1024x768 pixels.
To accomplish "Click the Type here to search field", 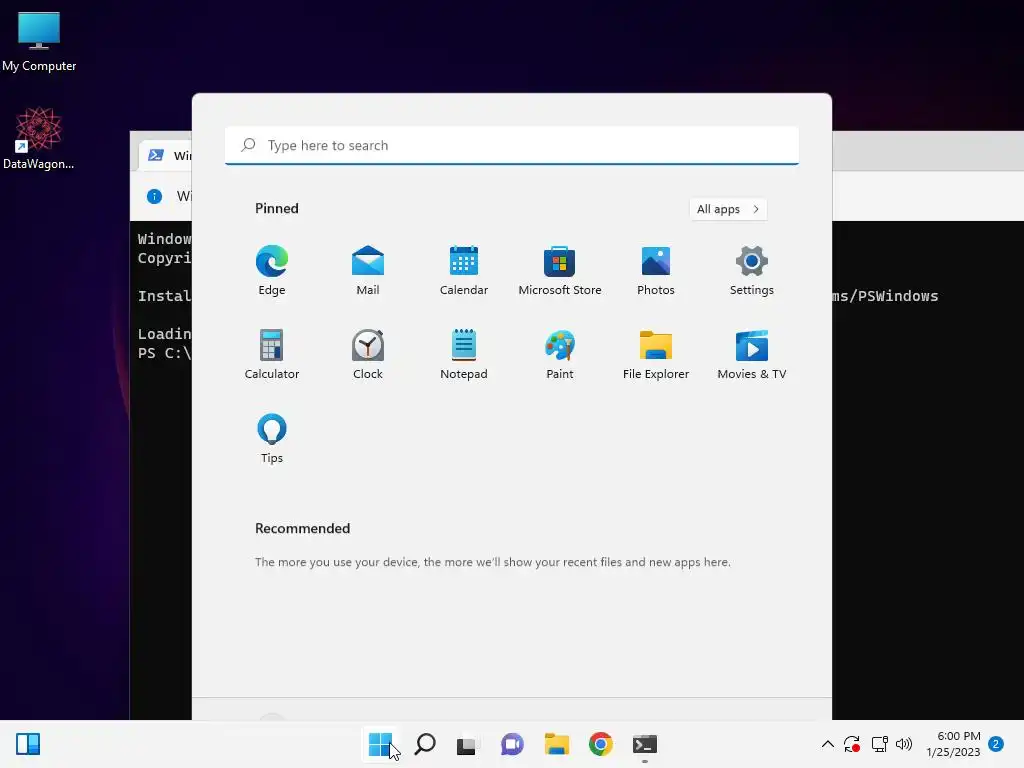I will tap(511, 145).
